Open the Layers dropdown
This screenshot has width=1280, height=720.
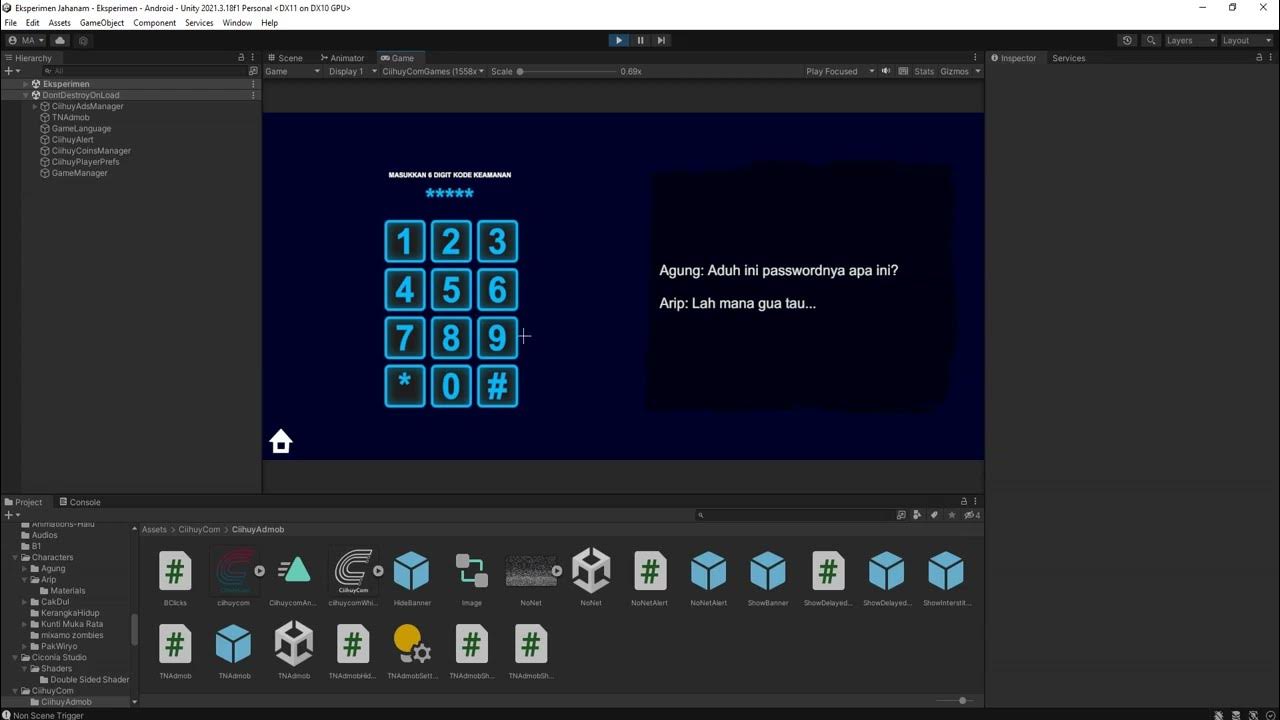pos(1189,40)
